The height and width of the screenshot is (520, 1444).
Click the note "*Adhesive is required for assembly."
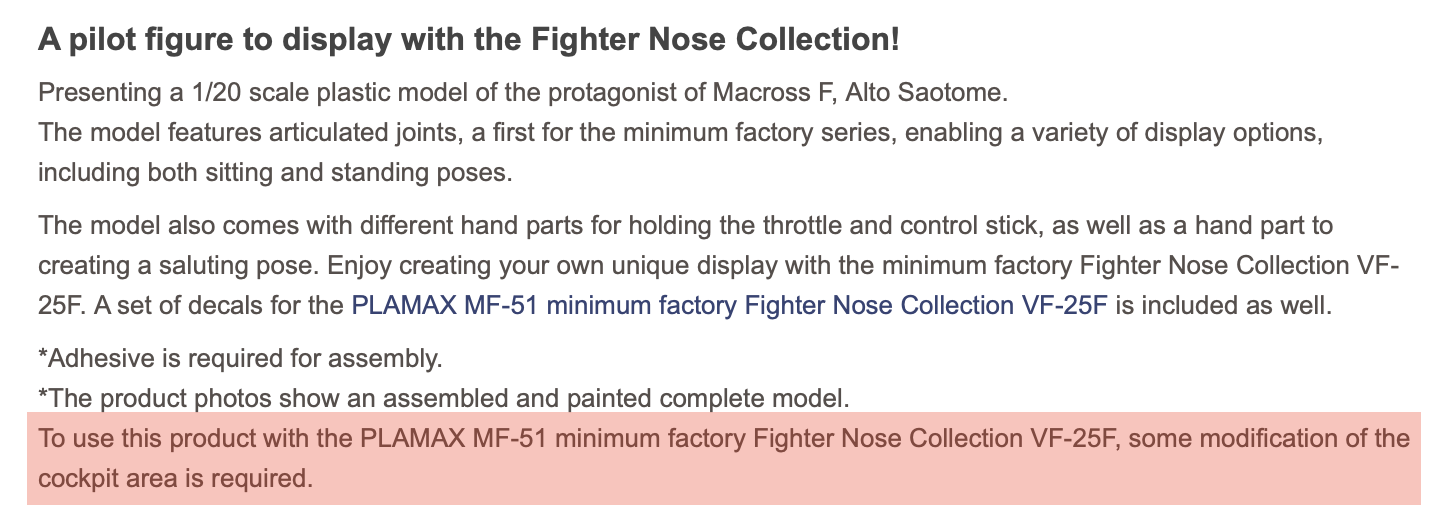point(240,358)
